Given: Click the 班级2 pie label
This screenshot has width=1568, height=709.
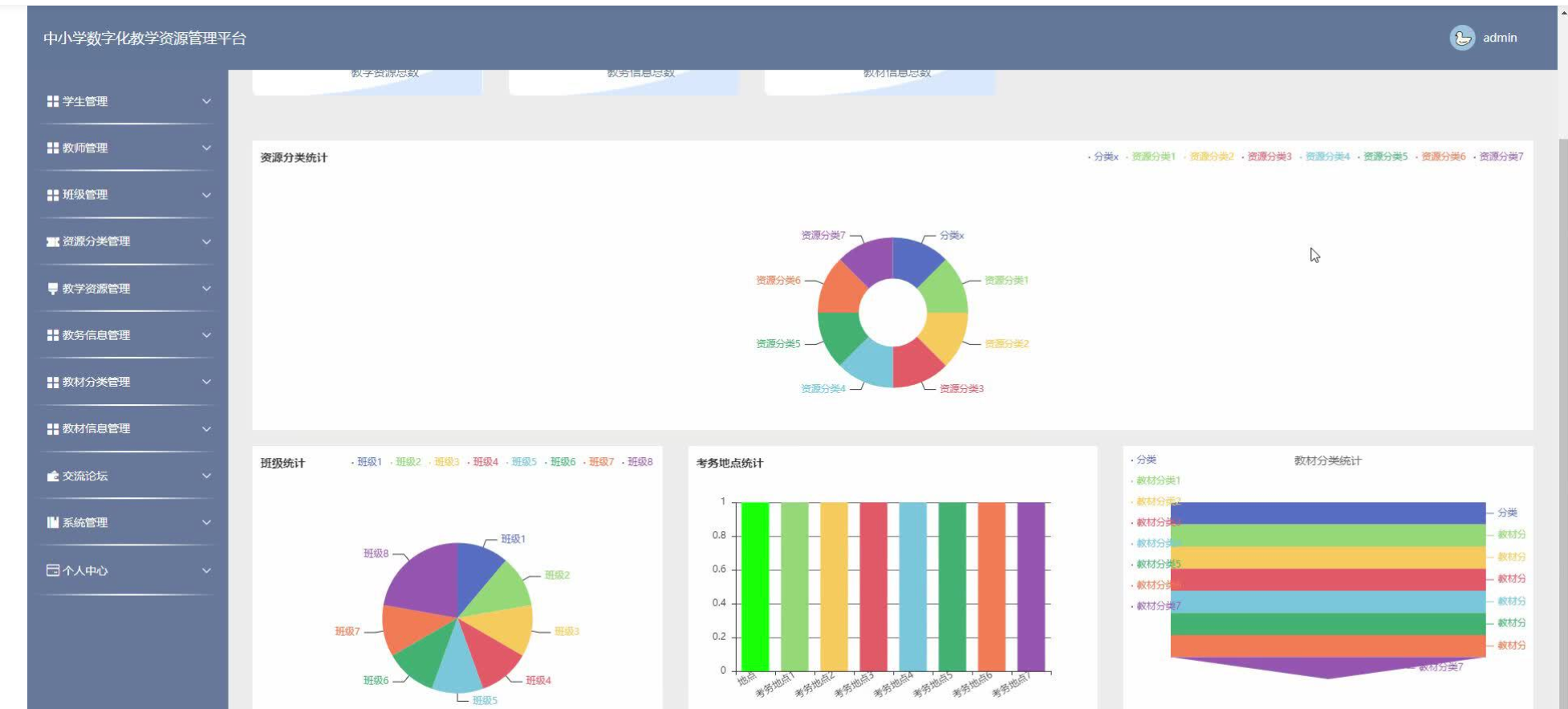Looking at the screenshot, I should coord(557,575).
